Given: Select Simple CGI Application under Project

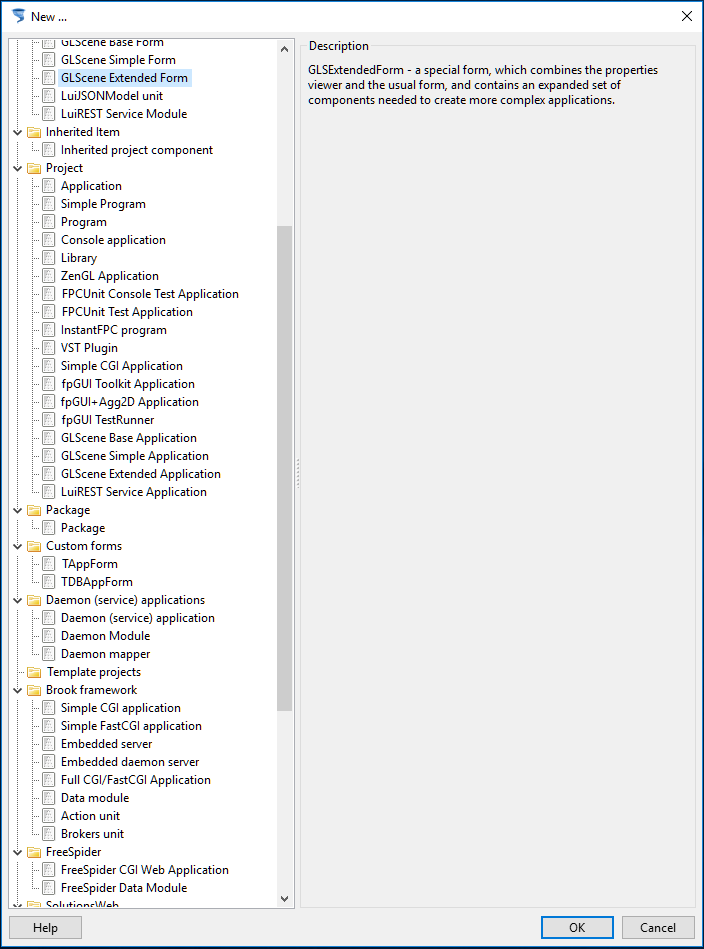Looking at the screenshot, I should [x=122, y=366].
